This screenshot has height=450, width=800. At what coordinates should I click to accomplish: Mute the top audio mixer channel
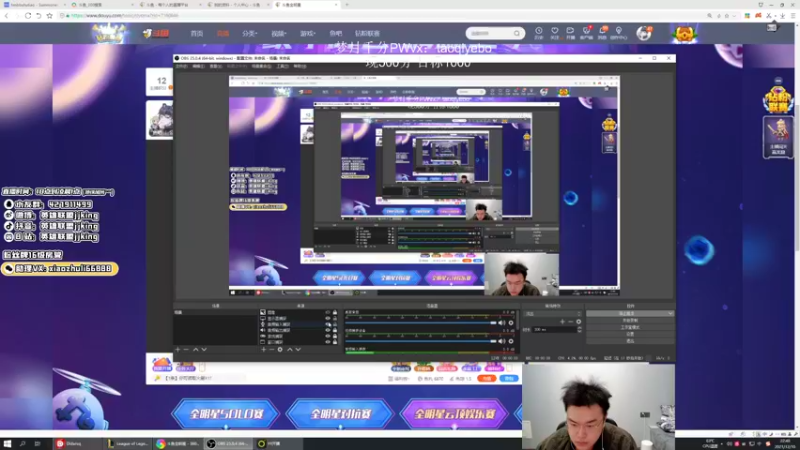point(502,323)
